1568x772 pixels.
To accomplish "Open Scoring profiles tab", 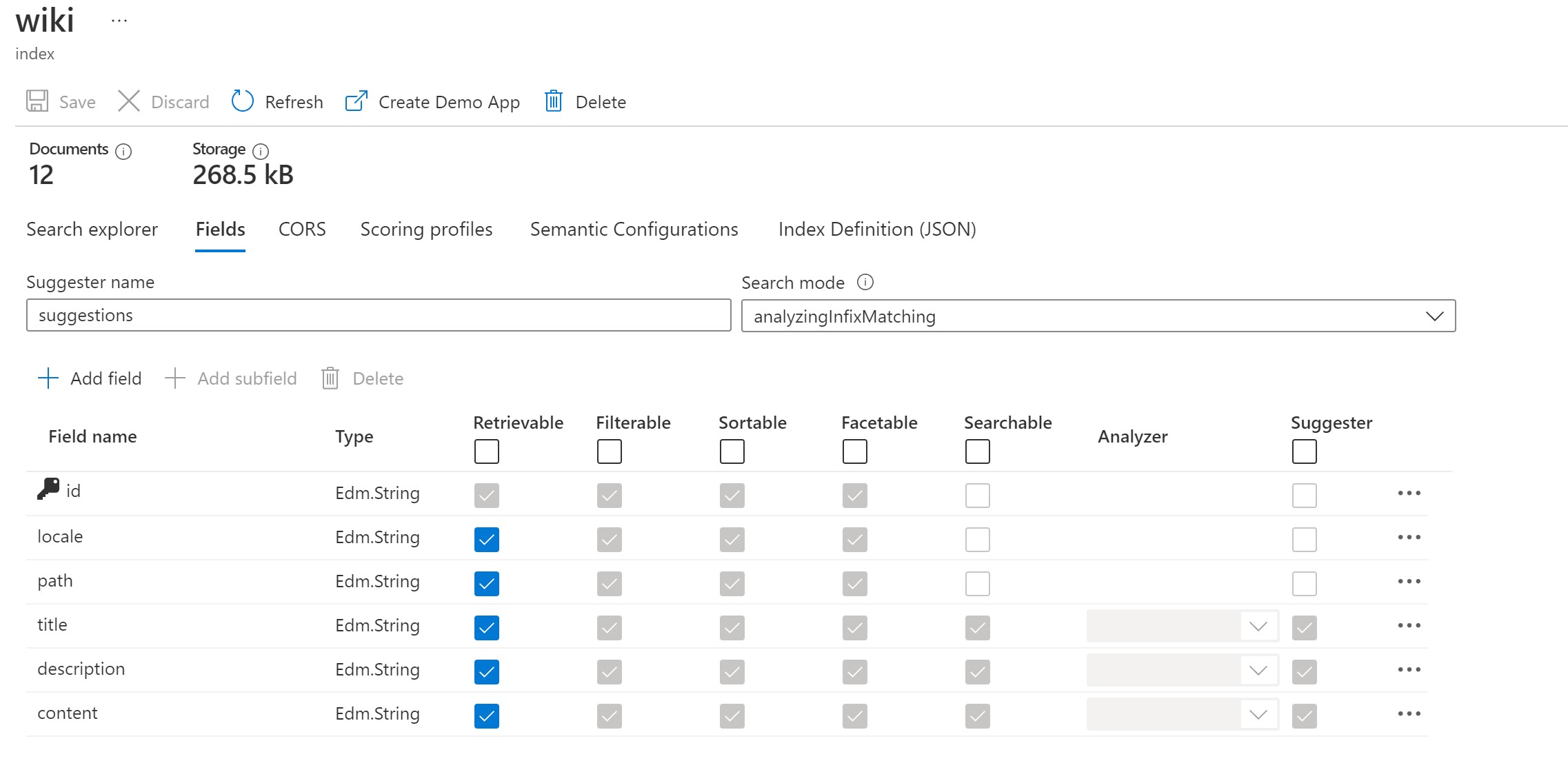I will pyautogui.click(x=426, y=229).
